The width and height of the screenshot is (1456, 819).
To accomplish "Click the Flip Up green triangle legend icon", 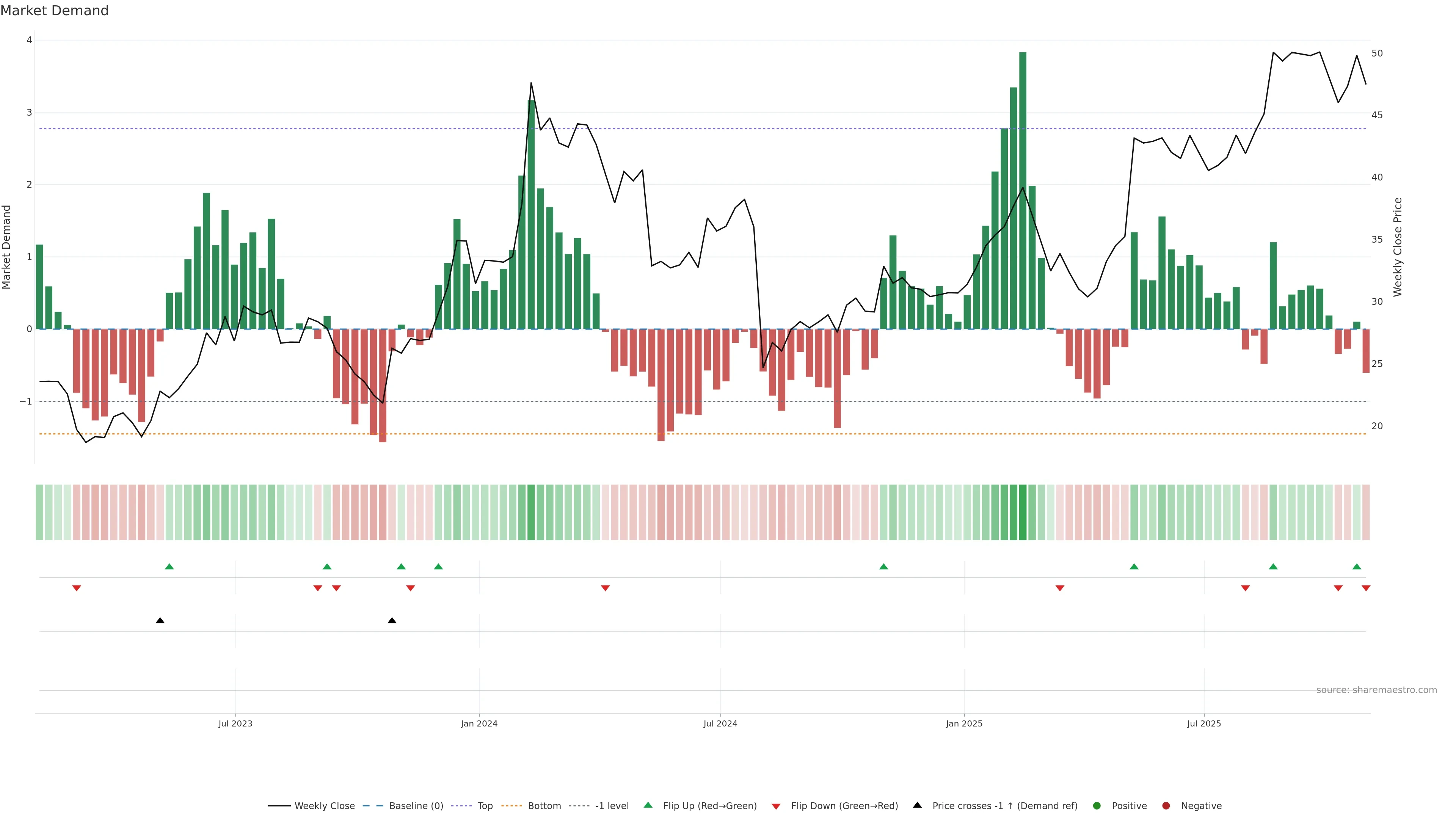I will [x=648, y=805].
